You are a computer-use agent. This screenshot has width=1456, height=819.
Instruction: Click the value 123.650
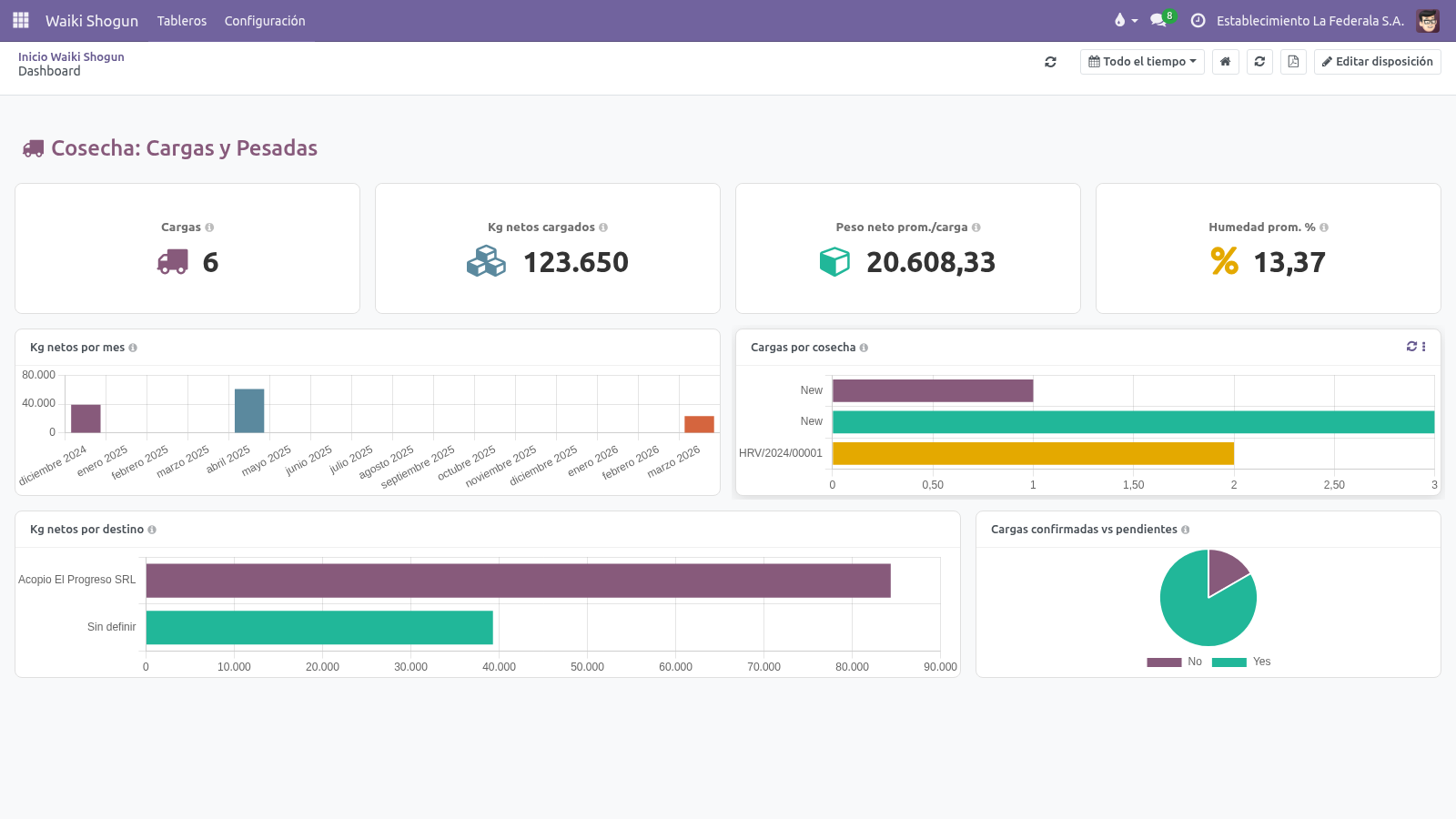576,262
